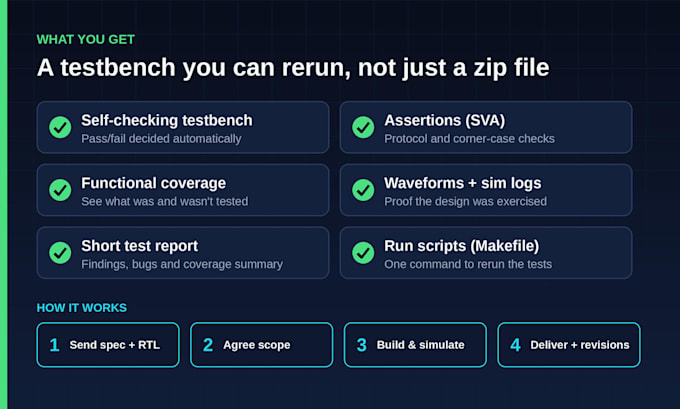The width and height of the screenshot is (680, 409).
Task: Click the checkmark icon beside Waveforms + sim logs
Action: click(x=363, y=190)
